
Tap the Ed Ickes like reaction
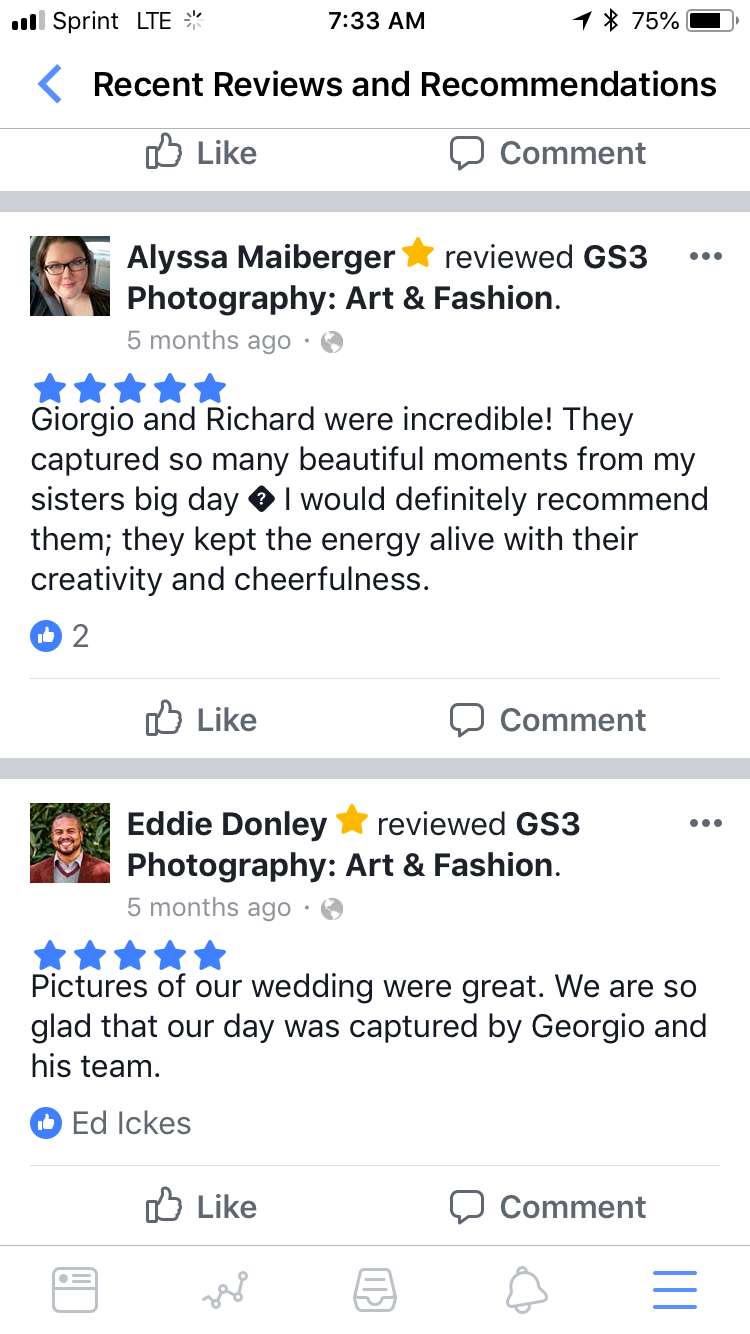[x=111, y=1123]
